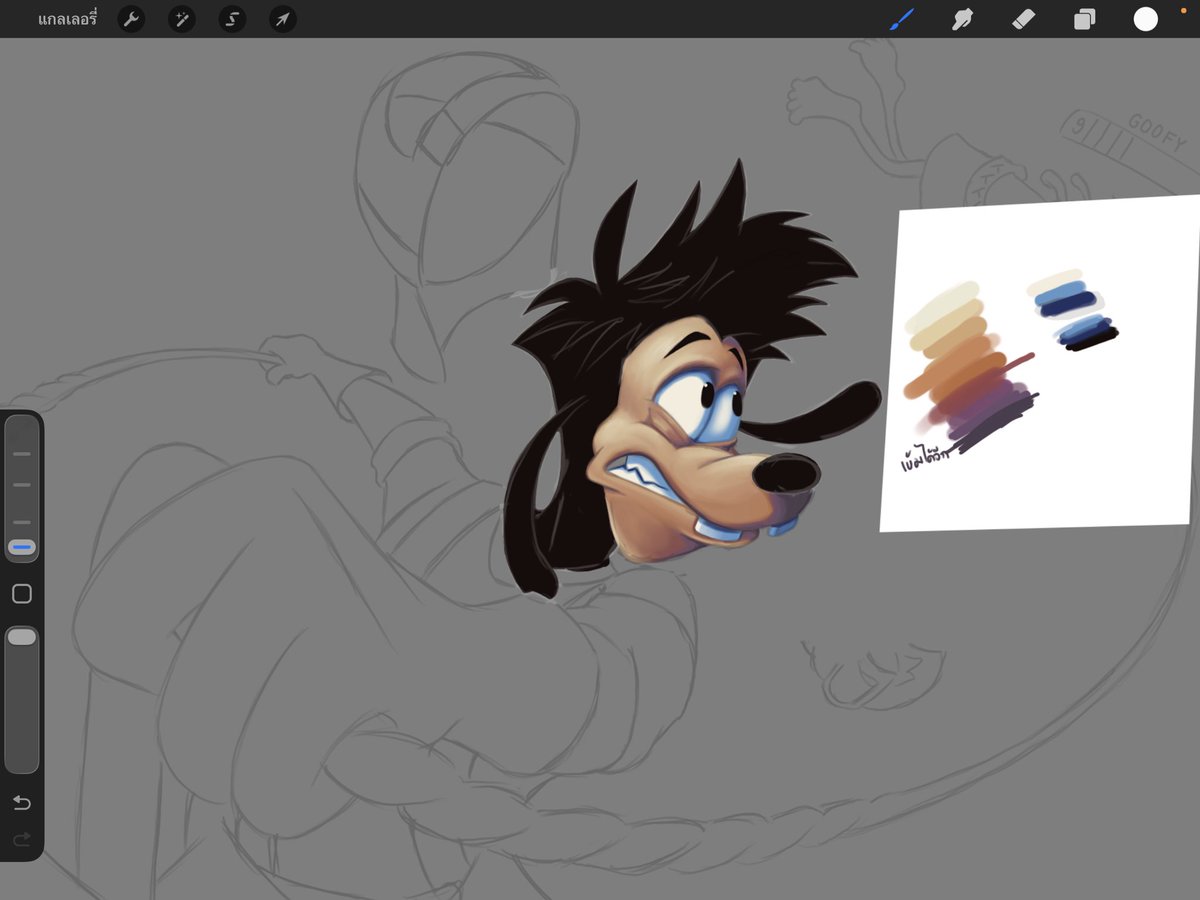Open the active color circle
The width and height of the screenshot is (1200, 900).
pyautogui.click(x=1145, y=19)
